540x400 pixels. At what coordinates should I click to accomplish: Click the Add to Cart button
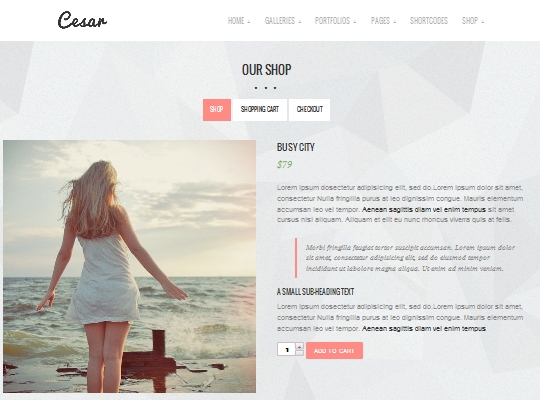coord(334,350)
